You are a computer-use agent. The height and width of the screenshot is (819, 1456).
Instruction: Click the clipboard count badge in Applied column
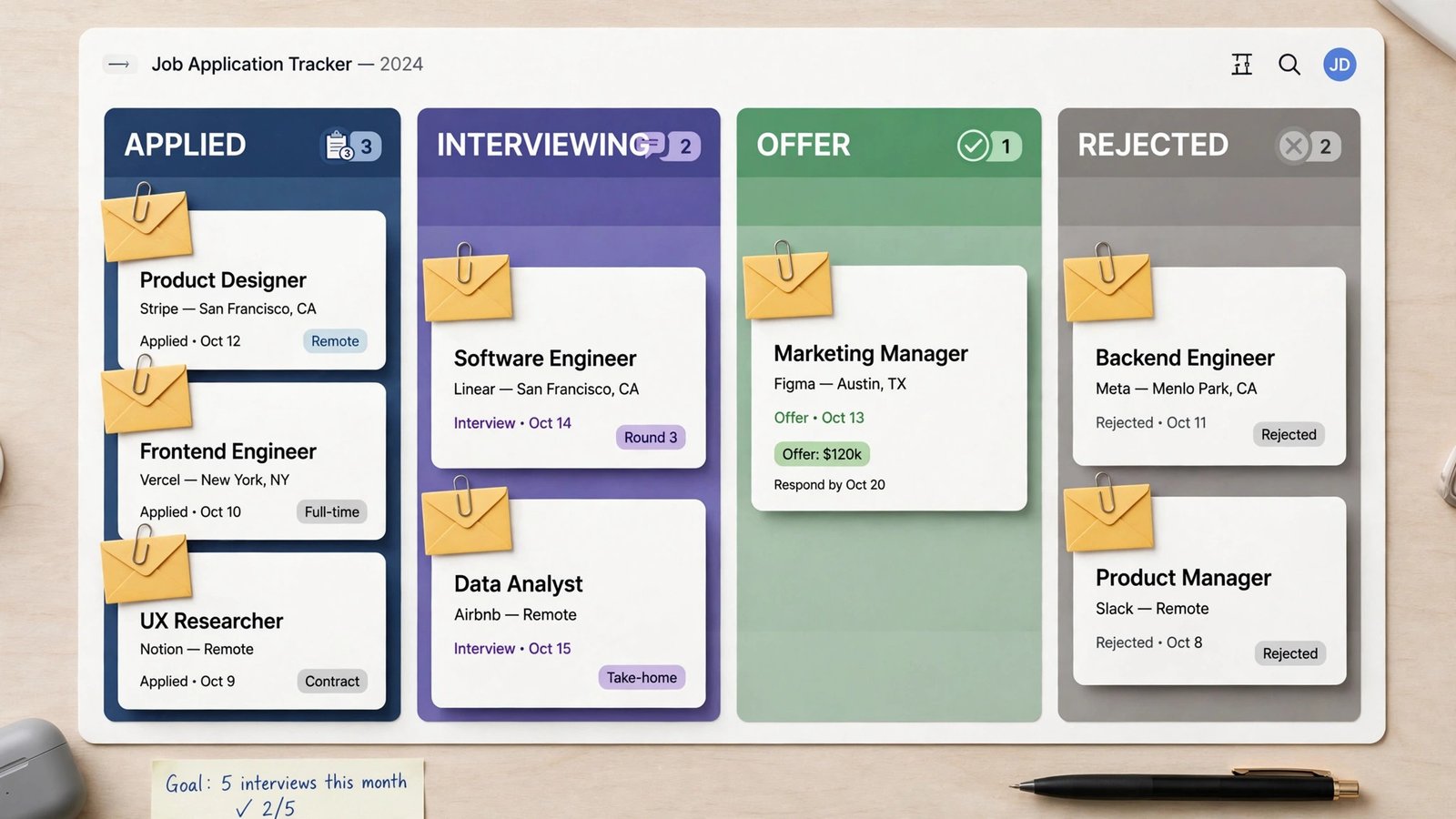point(353,146)
